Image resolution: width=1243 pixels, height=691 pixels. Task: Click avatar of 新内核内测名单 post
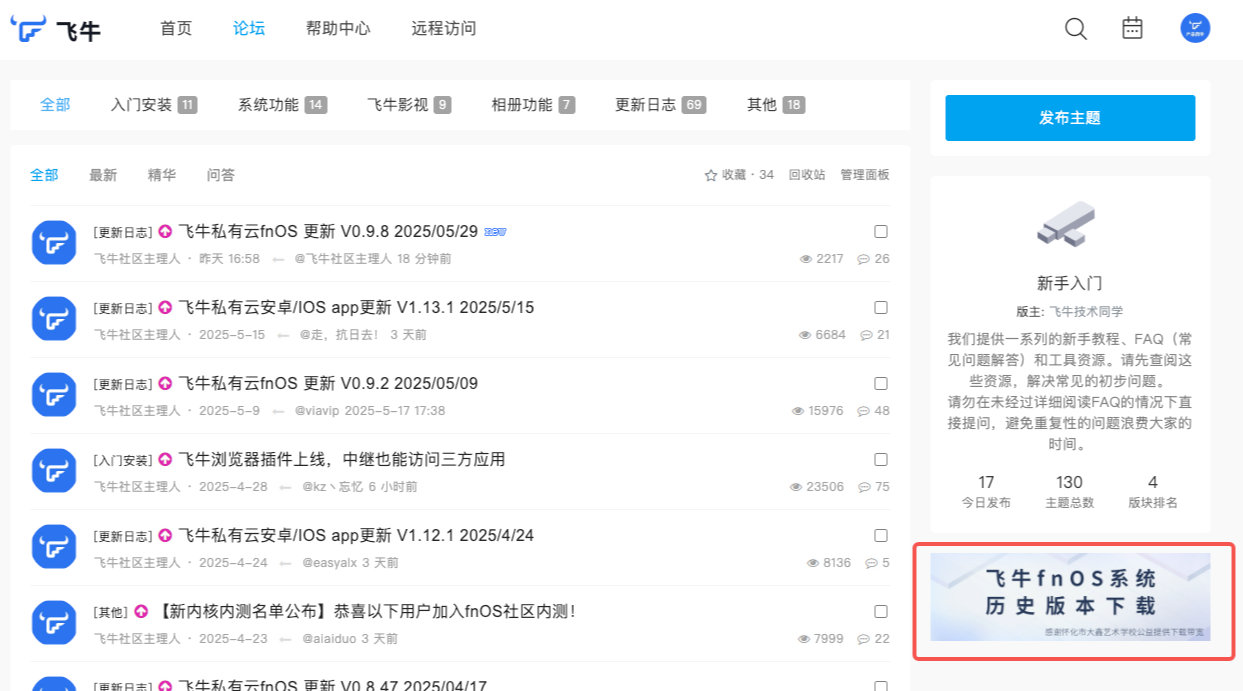(54, 623)
